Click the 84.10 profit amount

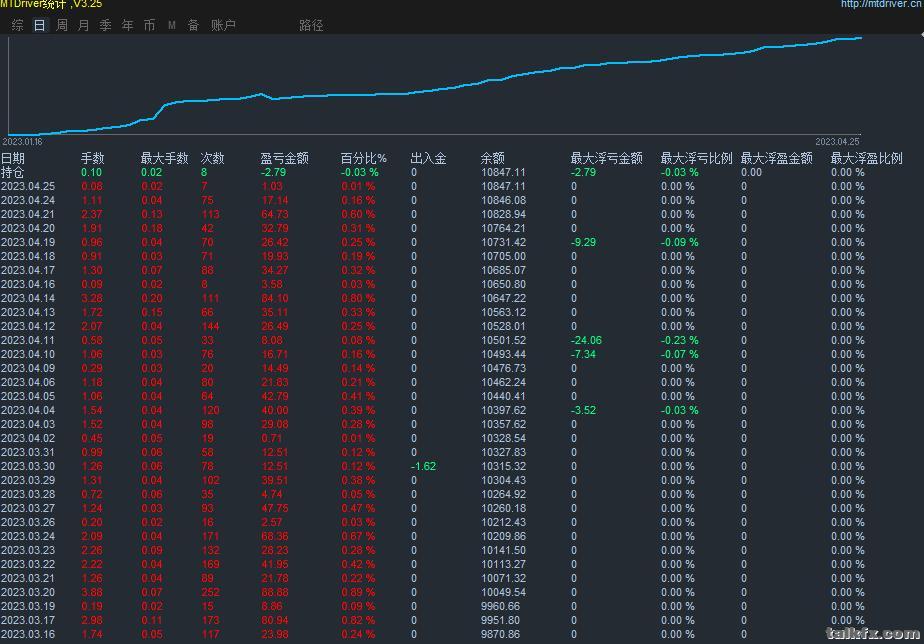click(275, 299)
